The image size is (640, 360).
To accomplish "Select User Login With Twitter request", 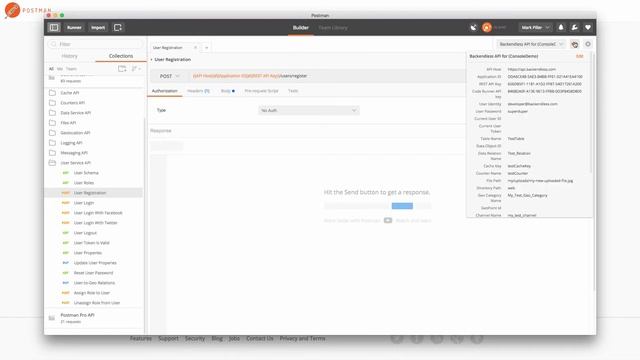I will coord(96,223).
